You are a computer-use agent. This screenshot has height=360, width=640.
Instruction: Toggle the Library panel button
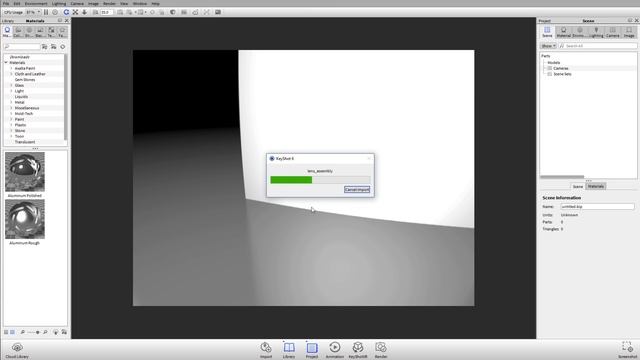click(x=289, y=350)
